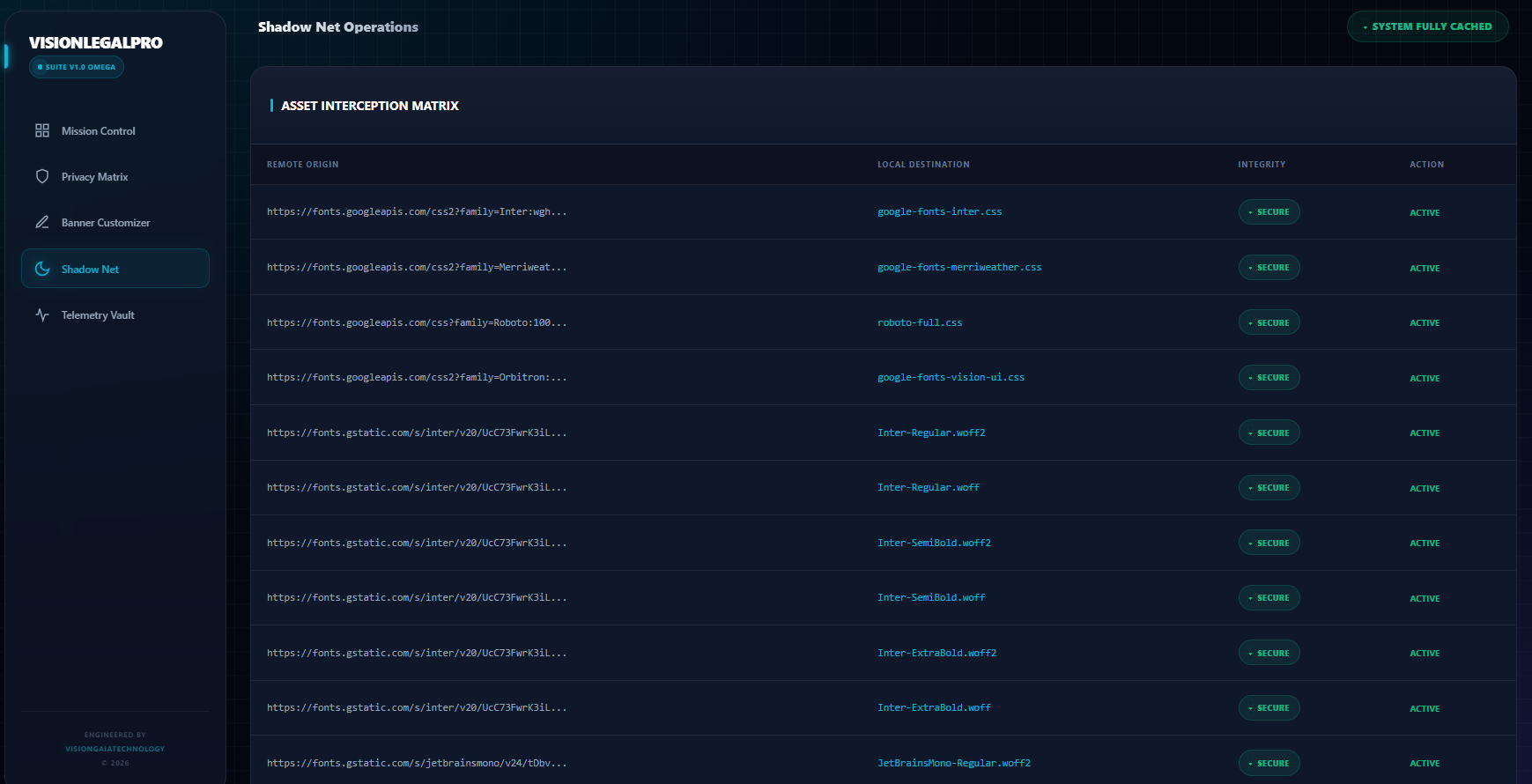1532x784 pixels.
Task: Click Active status in google-fonts-vision-ui.css row
Action: [x=1425, y=378]
